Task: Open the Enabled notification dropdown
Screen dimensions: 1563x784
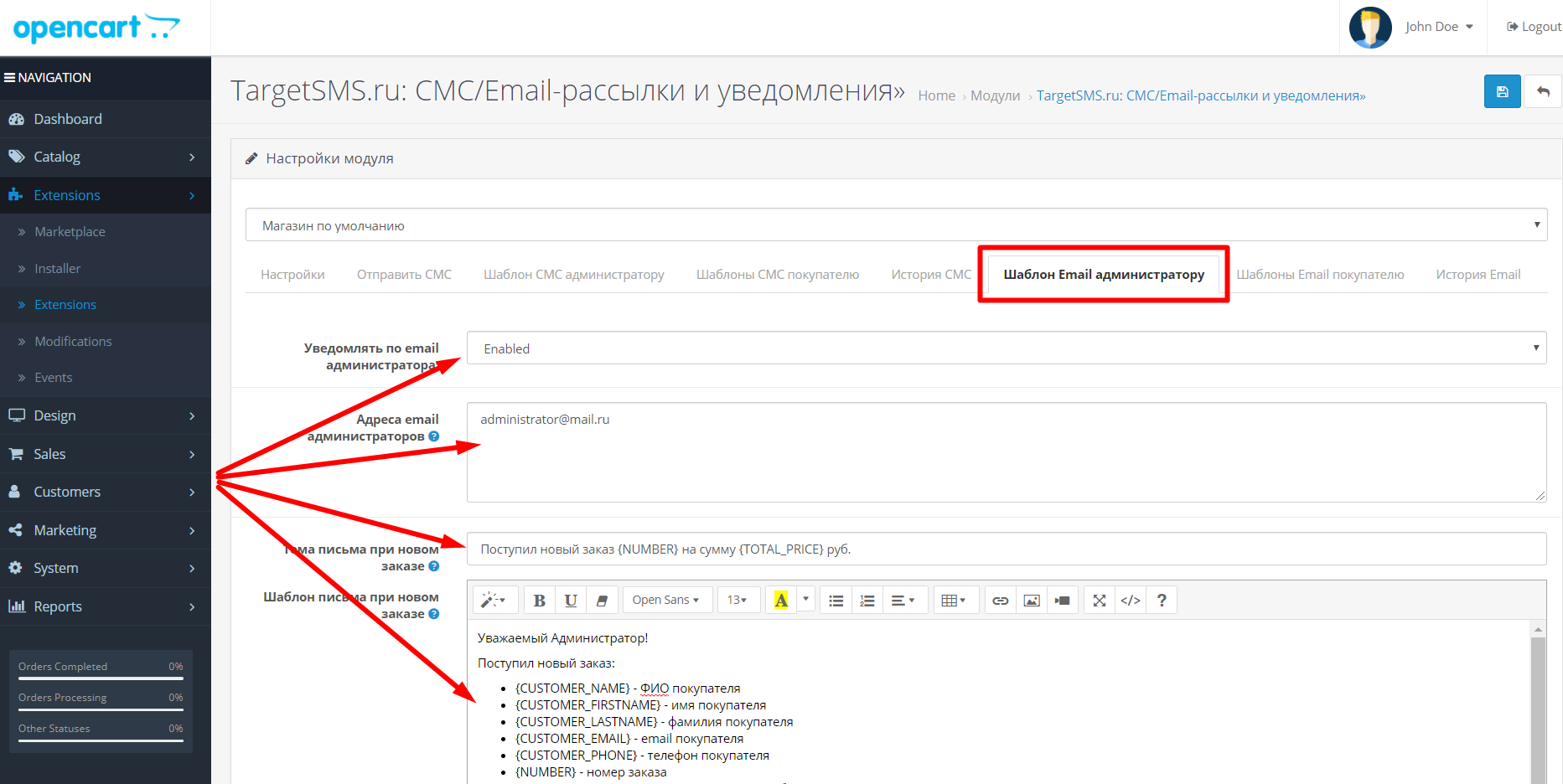Action: 1007,348
